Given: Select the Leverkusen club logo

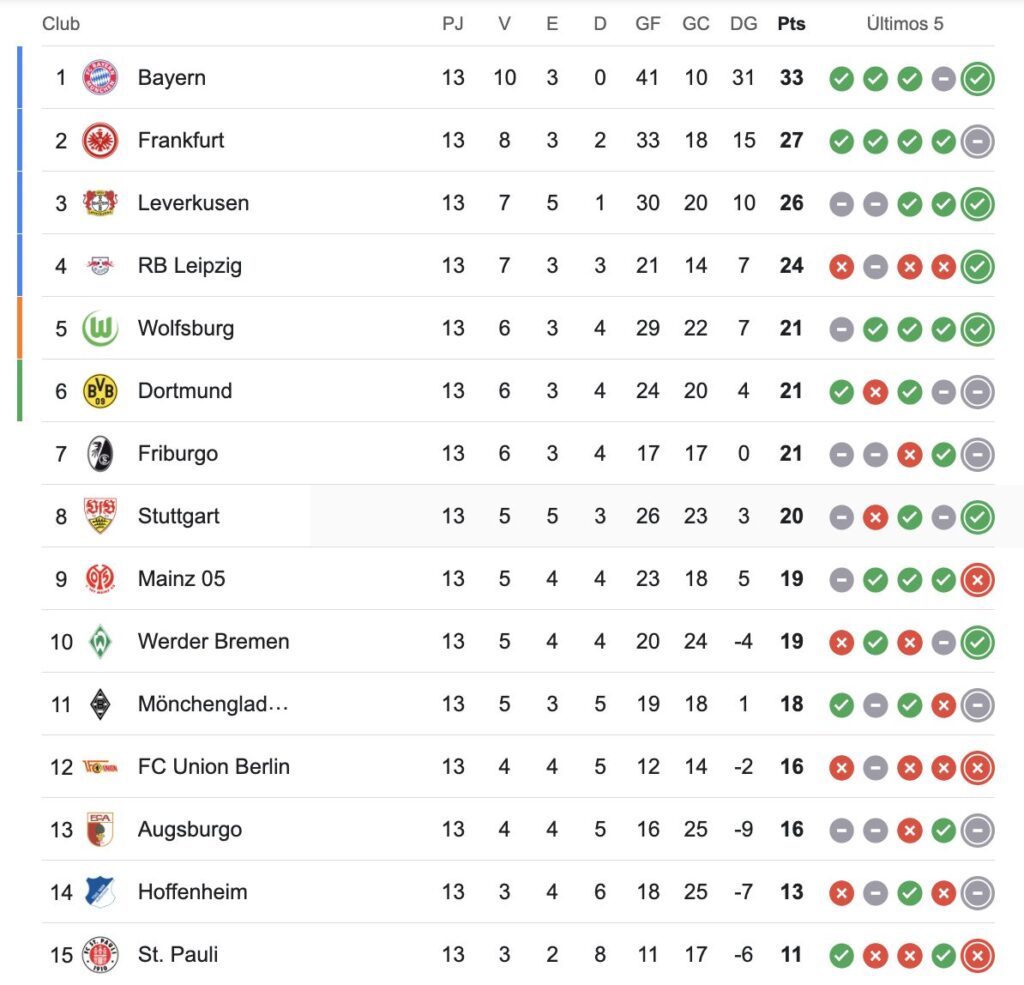Looking at the screenshot, I should [100, 203].
